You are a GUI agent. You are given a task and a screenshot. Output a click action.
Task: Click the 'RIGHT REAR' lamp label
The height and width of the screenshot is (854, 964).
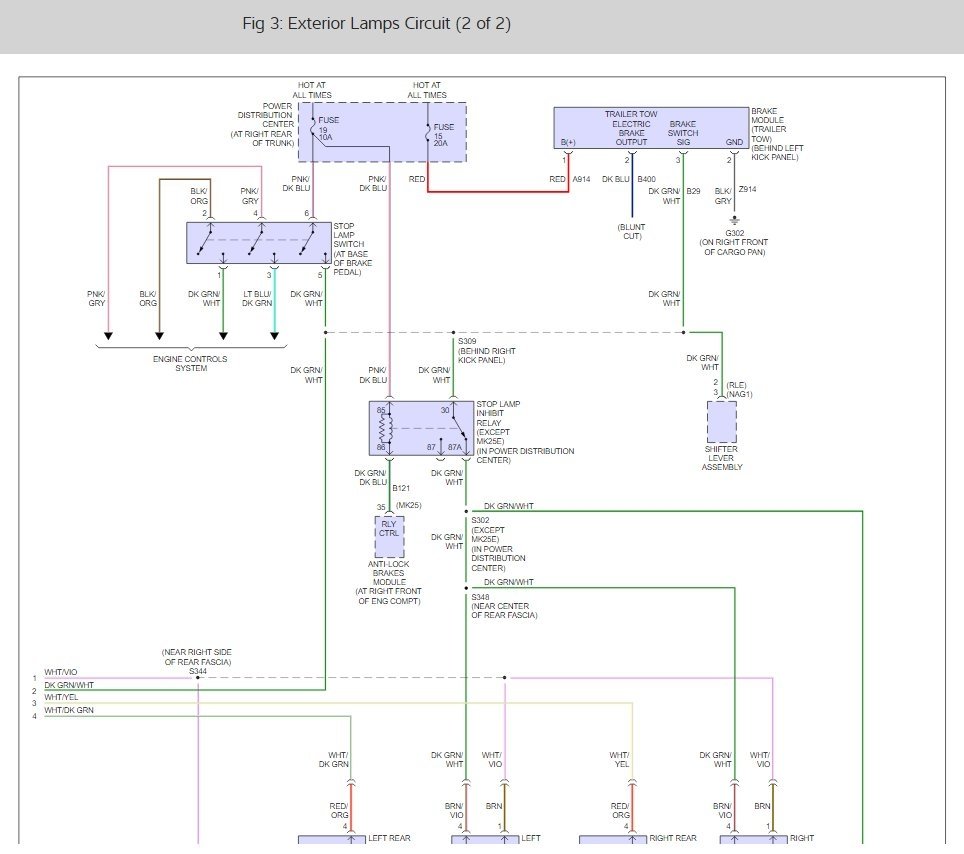coord(673,838)
